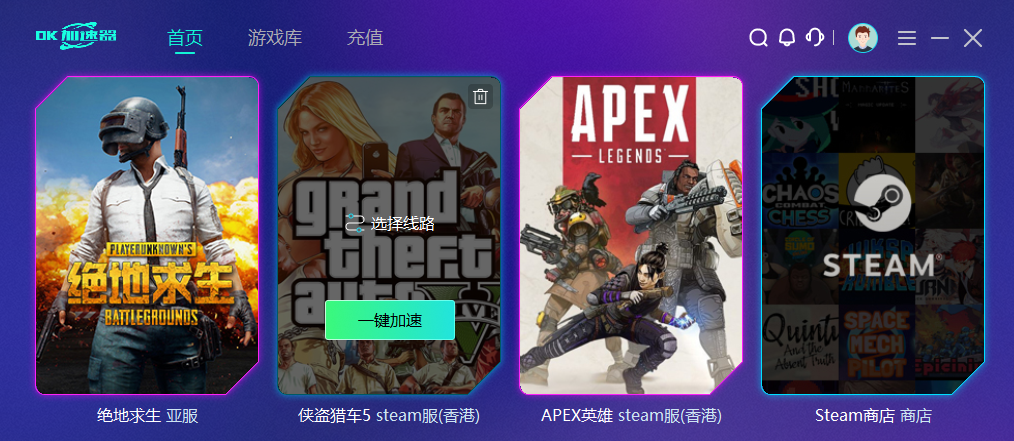The height and width of the screenshot is (441, 1014).
Task: Open the customer service headset icon
Action: [x=814, y=38]
